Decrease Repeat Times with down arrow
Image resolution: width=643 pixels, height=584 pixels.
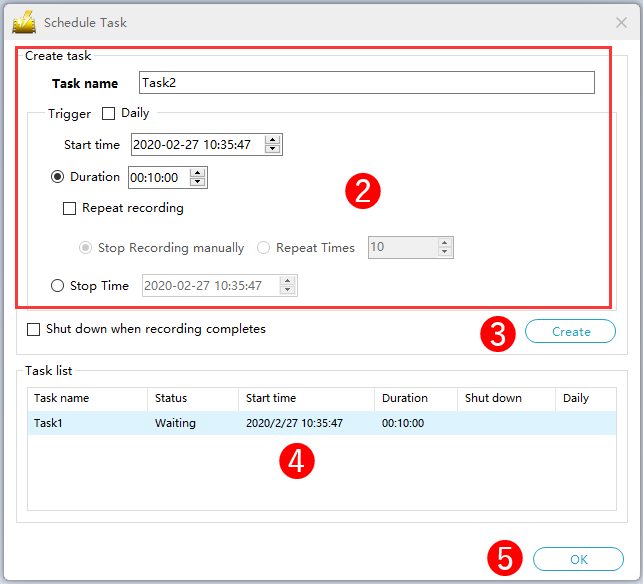point(445,252)
